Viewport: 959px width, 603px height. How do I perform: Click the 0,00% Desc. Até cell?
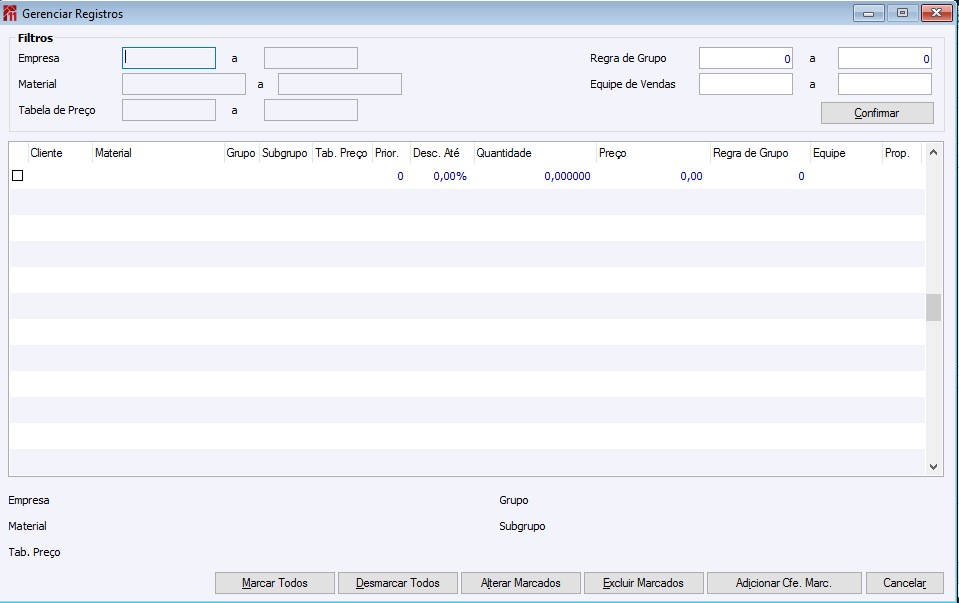pos(442,176)
